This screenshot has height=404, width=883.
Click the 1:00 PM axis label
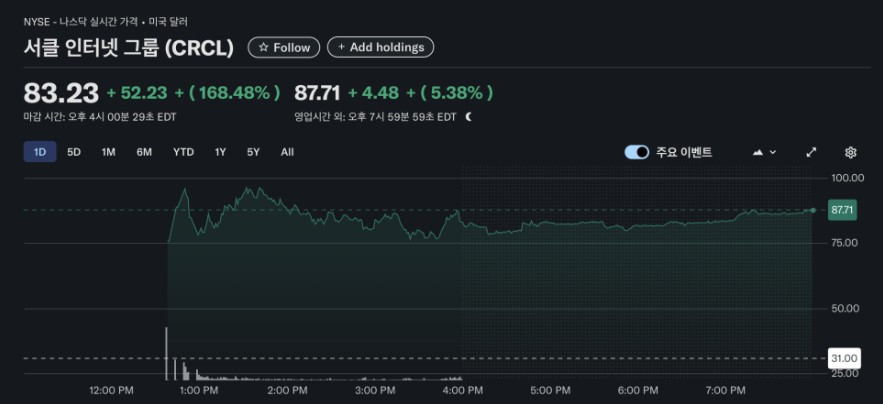point(198,390)
